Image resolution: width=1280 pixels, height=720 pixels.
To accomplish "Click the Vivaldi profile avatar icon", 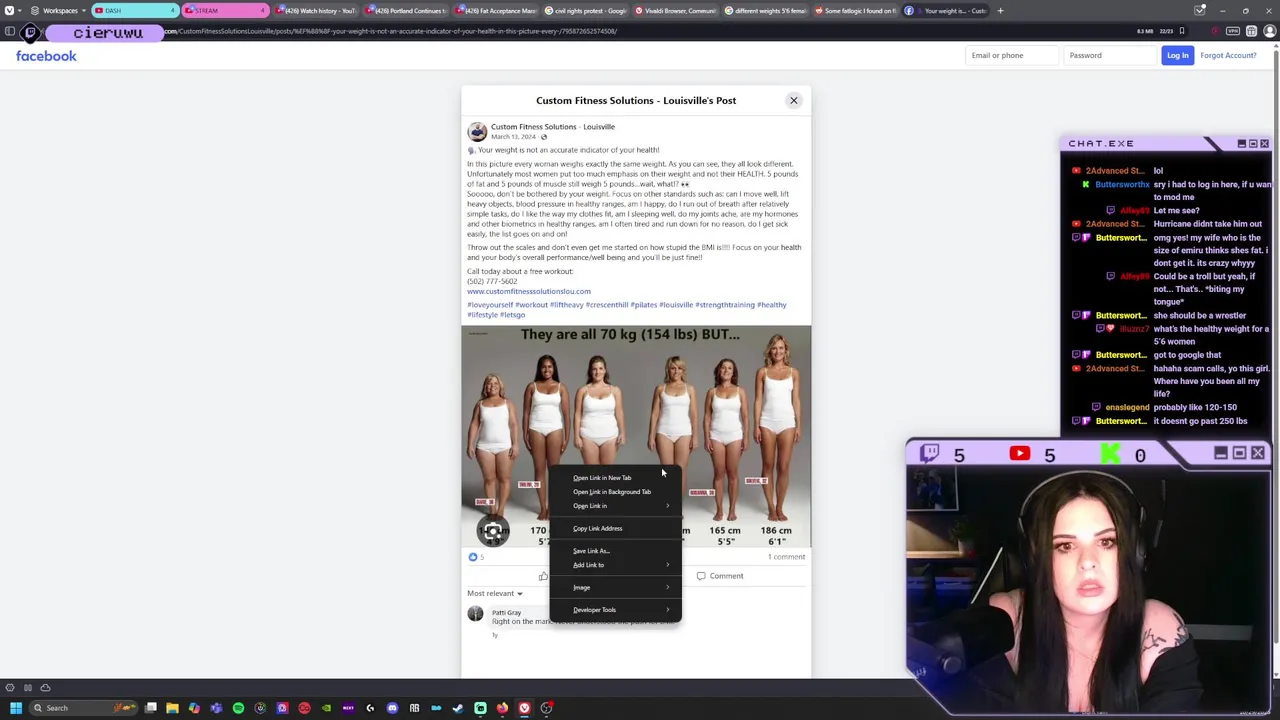I will pos(1270,32).
